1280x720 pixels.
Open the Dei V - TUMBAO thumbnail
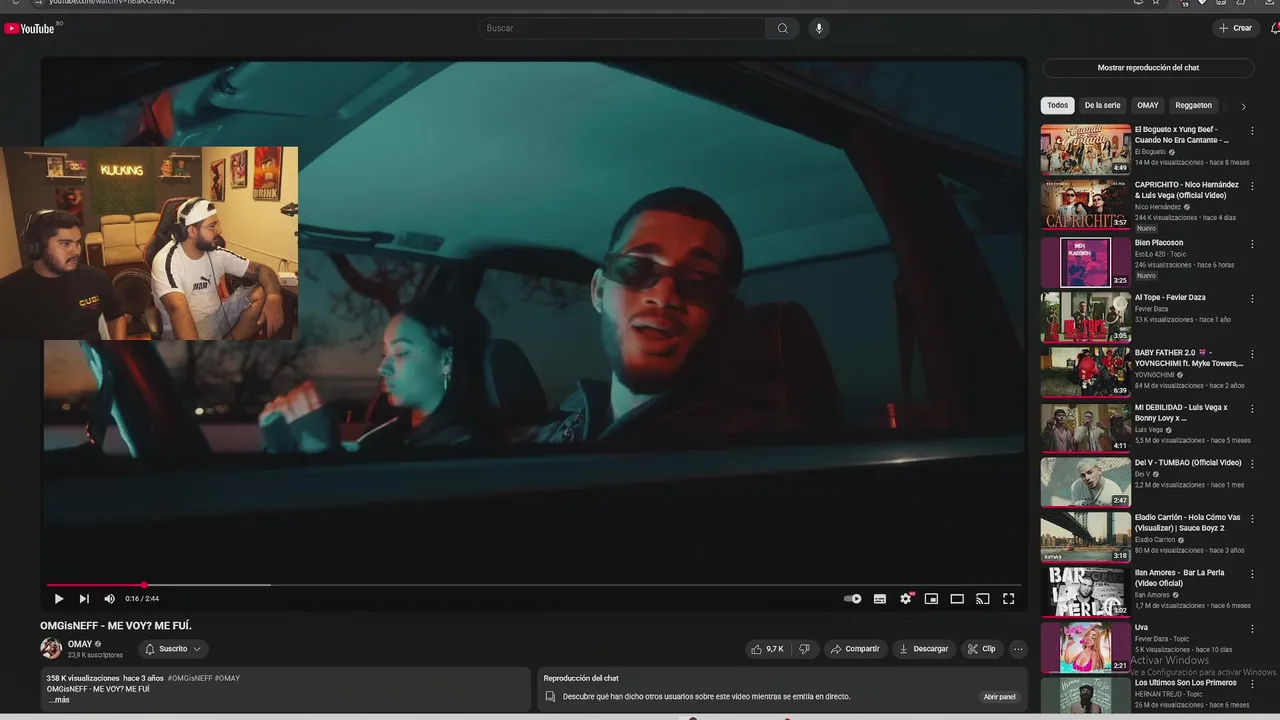click(x=1086, y=481)
